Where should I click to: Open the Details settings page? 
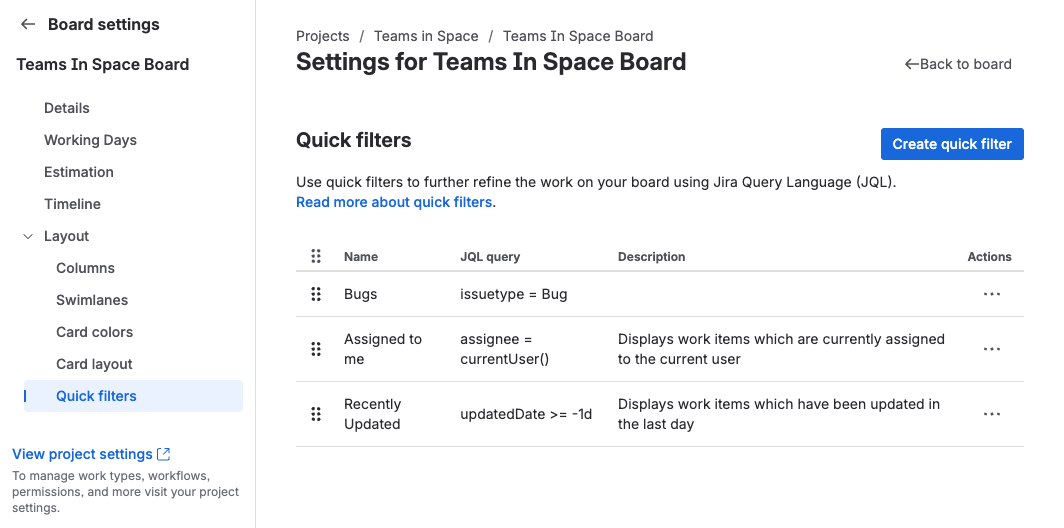67,108
